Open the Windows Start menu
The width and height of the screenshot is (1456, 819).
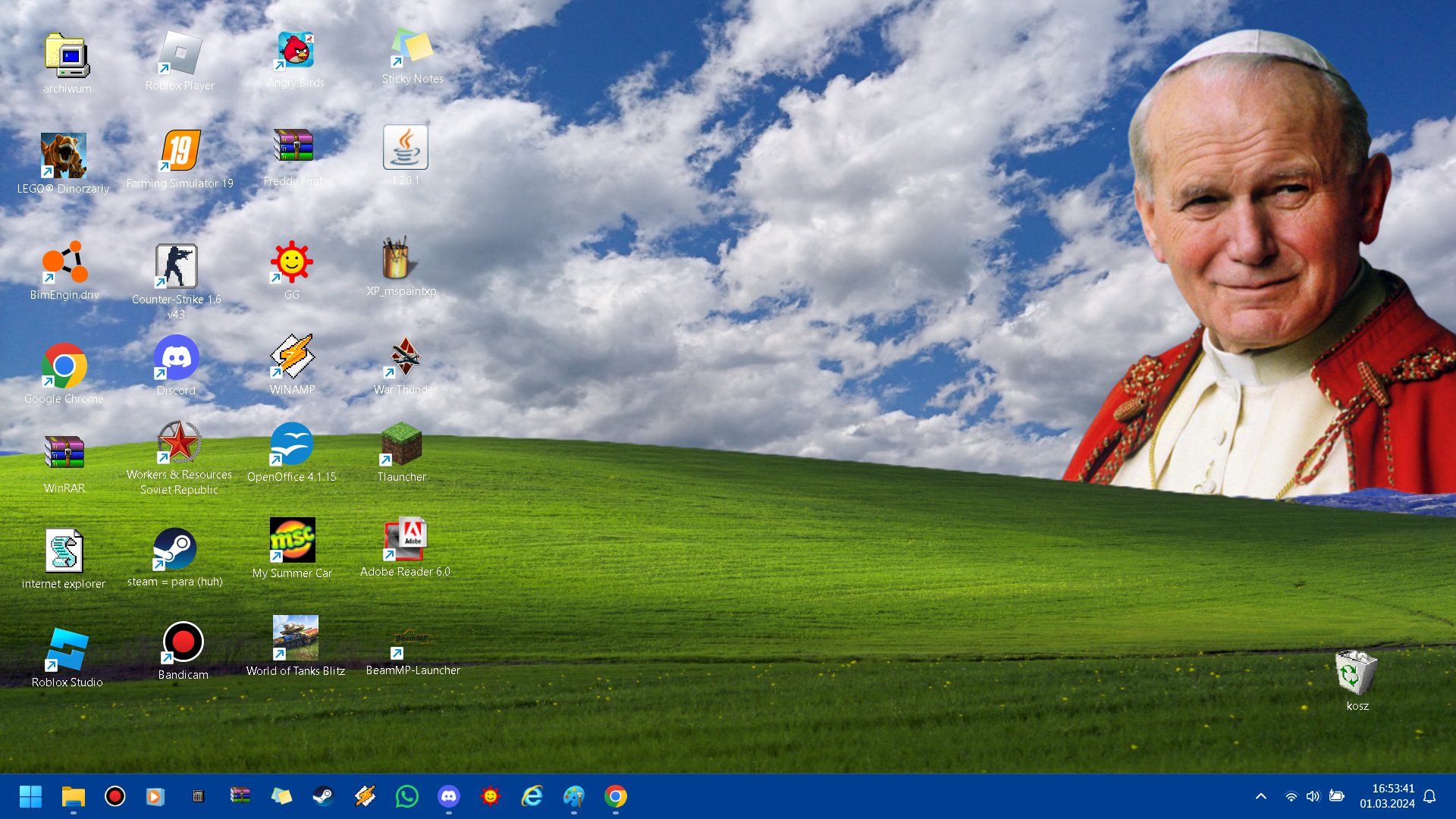(30, 796)
